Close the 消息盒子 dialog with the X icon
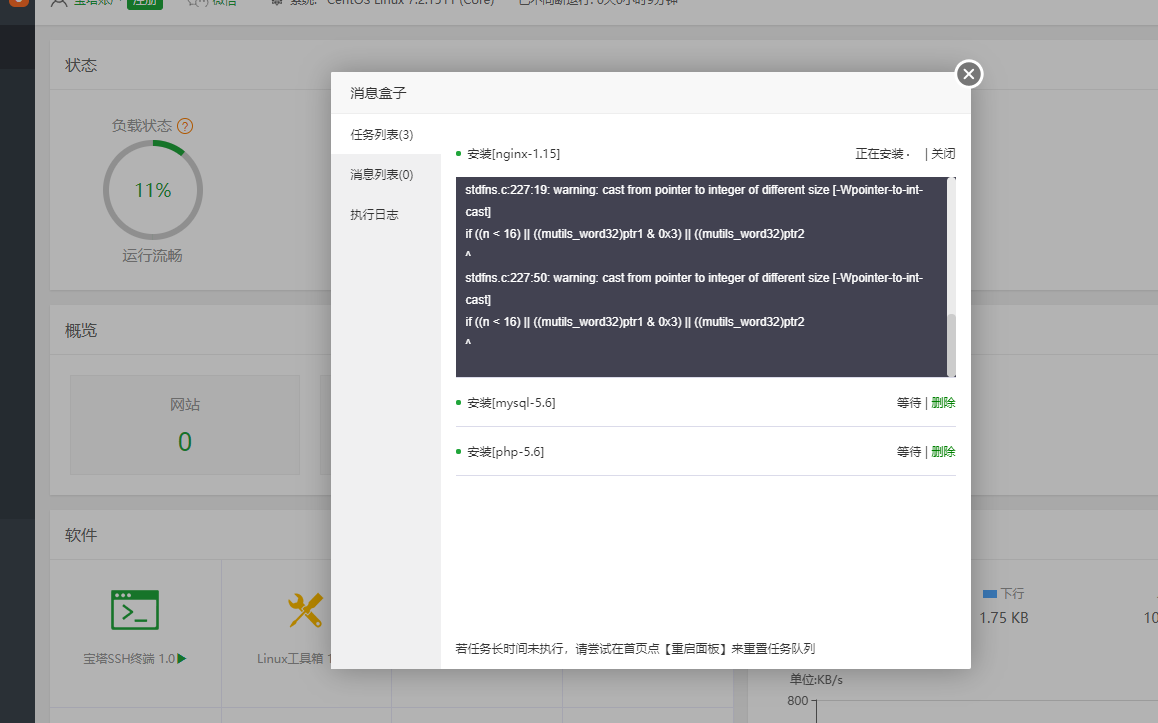This screenshot has height=723, width=1158. [x=969, y=74]
